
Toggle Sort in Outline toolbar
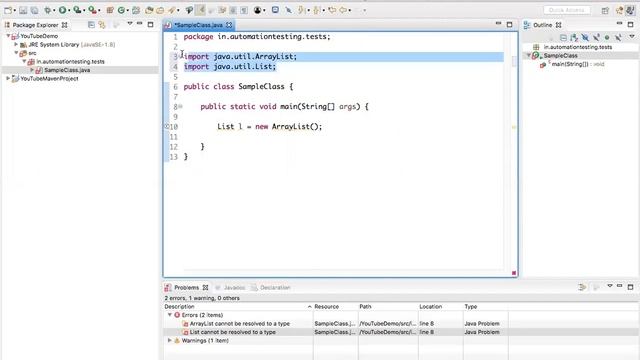pyautogui.click(x=574, y=38)
